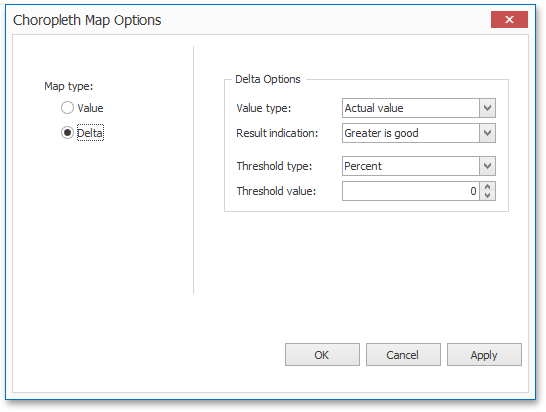Apply the choropleth map options
This screenshot has height=412, width=546.
point(484,355)
